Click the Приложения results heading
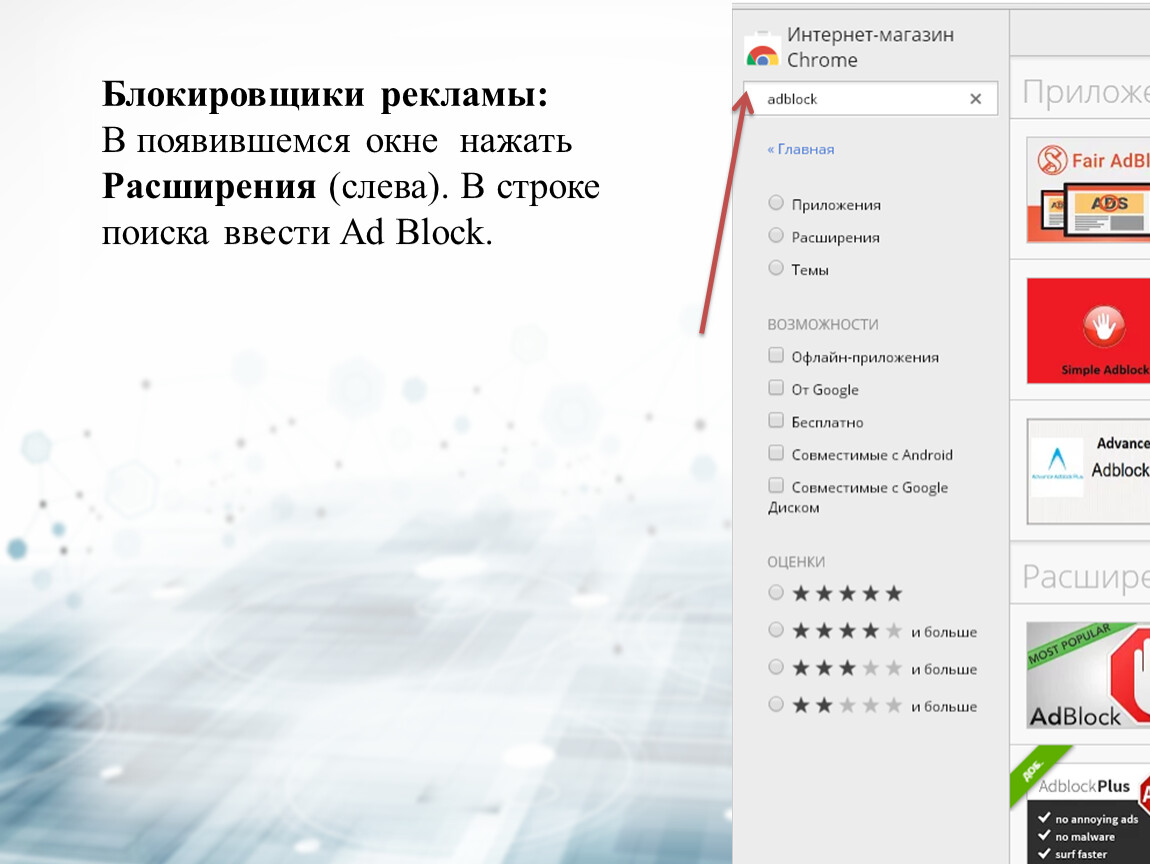1150x864 pixels. point(1086,93)
